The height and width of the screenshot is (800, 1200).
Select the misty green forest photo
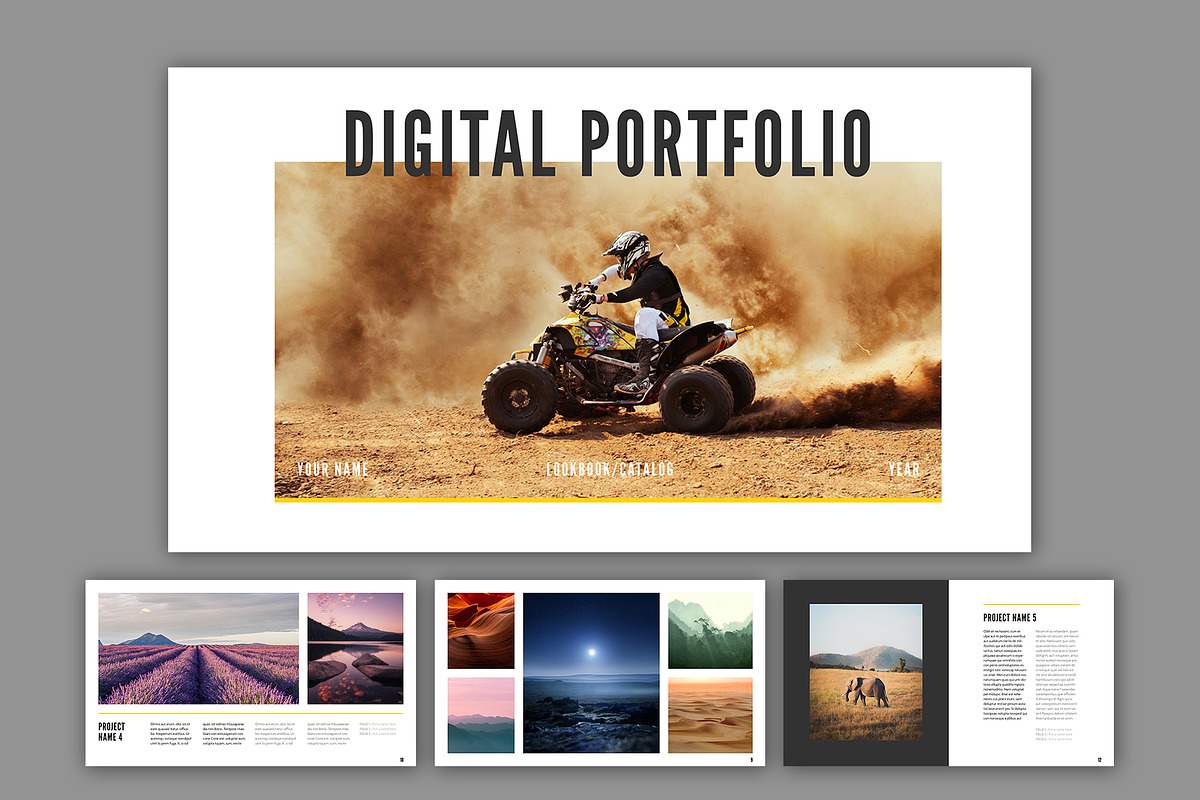point(710,630)
